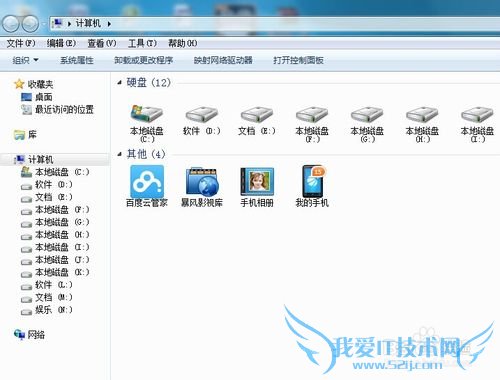
Task: Open 本地磁盘 (H:) drive icon
Action: tap(422, 114)
